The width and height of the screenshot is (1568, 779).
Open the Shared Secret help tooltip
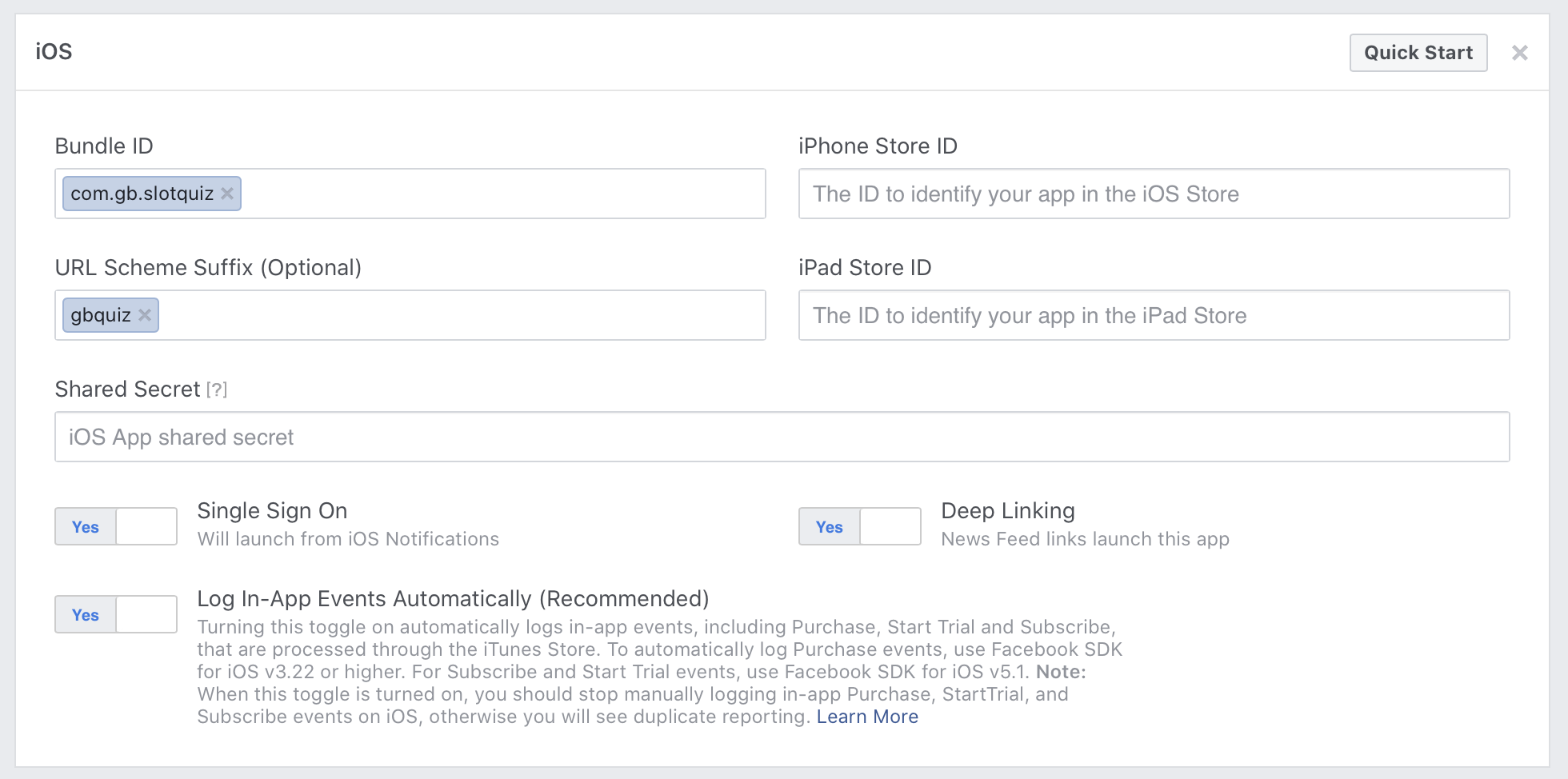(217, 389)
